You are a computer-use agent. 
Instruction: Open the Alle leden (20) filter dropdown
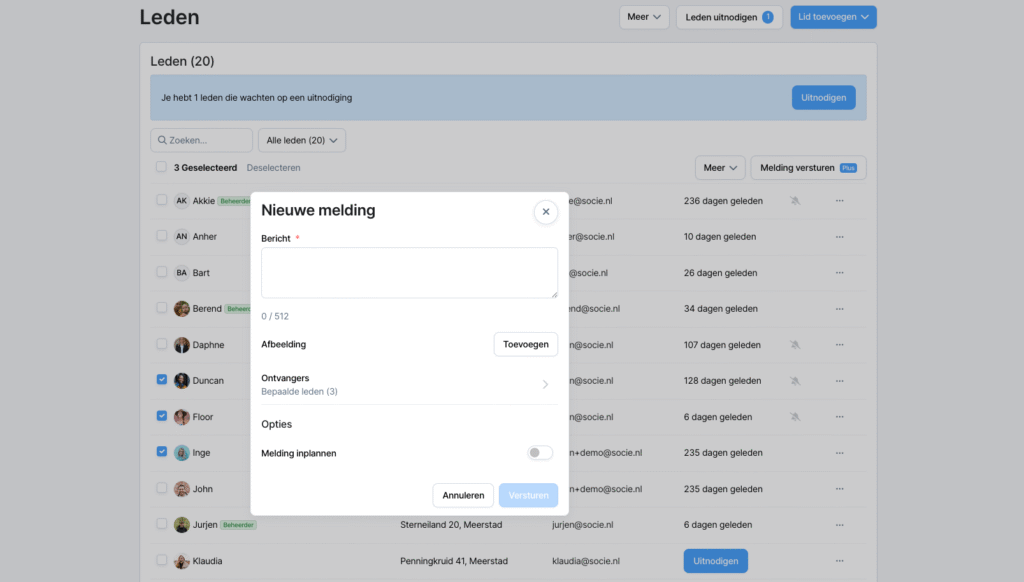point(301,141)
